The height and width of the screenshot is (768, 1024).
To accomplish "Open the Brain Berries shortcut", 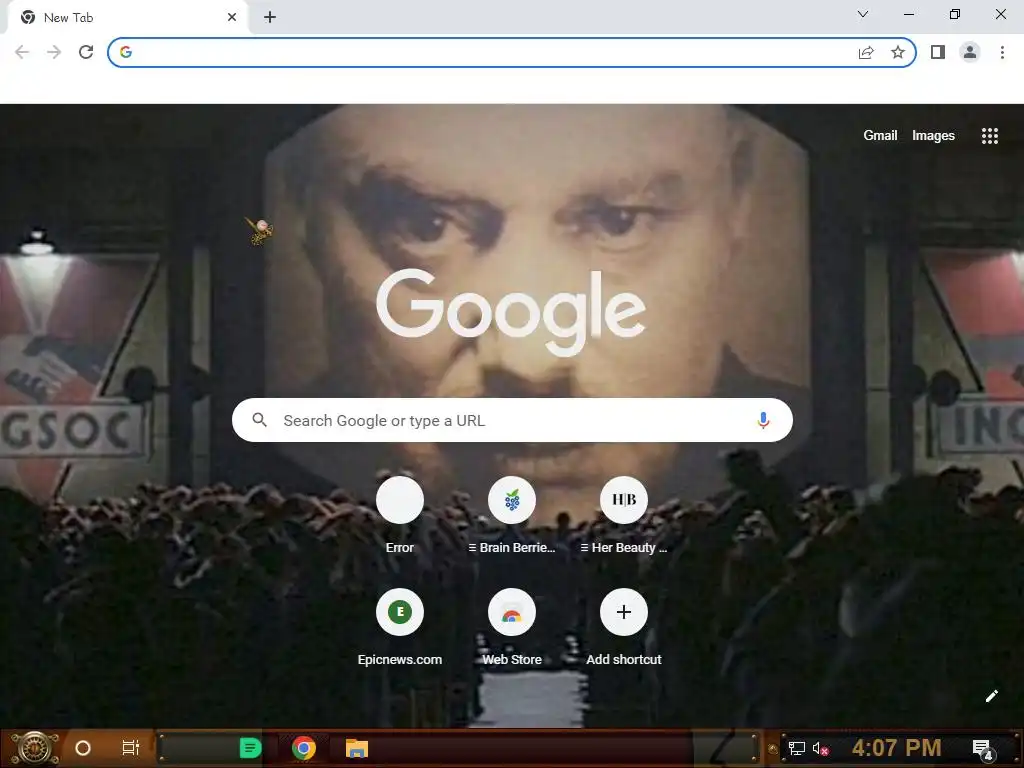I will (x=512, y=515).
